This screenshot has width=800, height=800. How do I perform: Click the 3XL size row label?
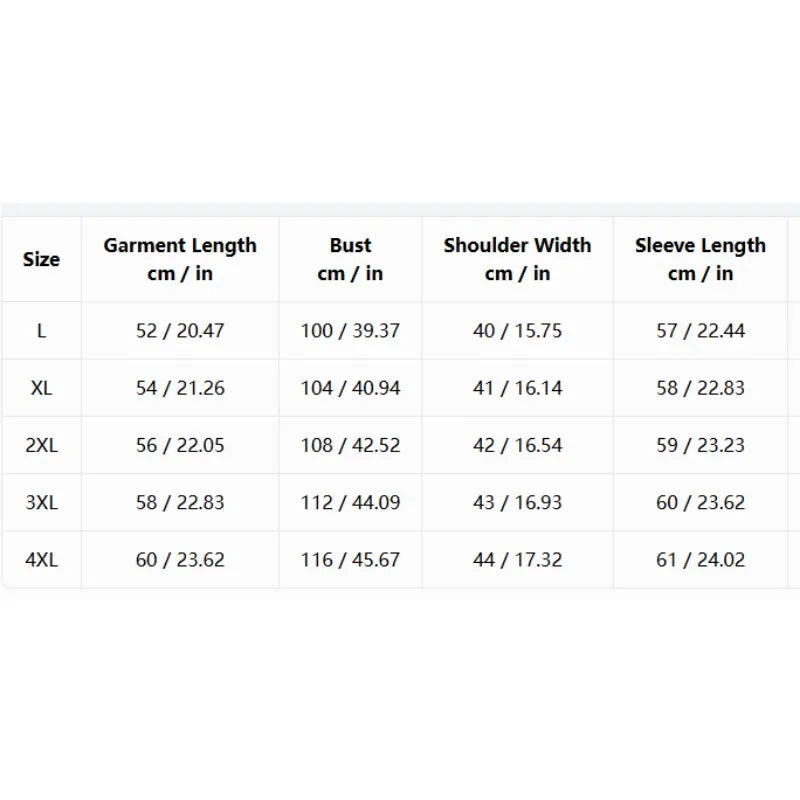[x=41, y=503]
